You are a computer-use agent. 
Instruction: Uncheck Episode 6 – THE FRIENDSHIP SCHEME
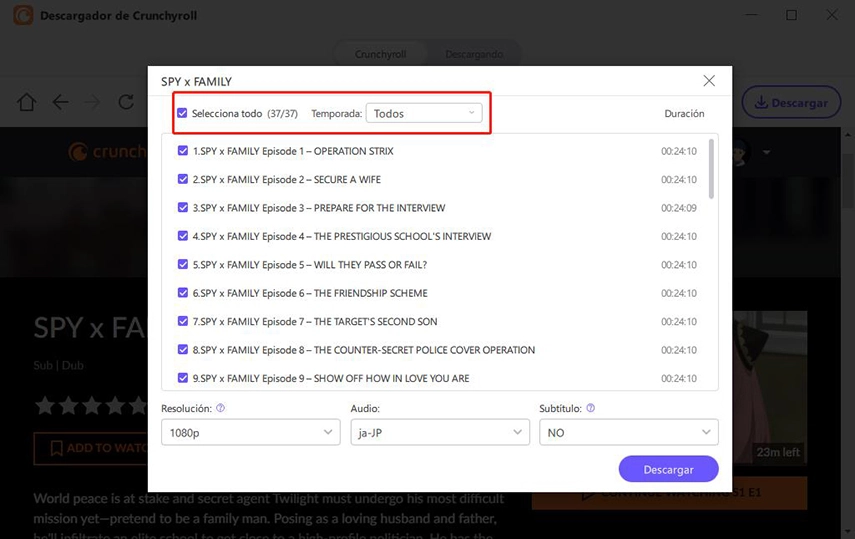click(x=183, y=292)
